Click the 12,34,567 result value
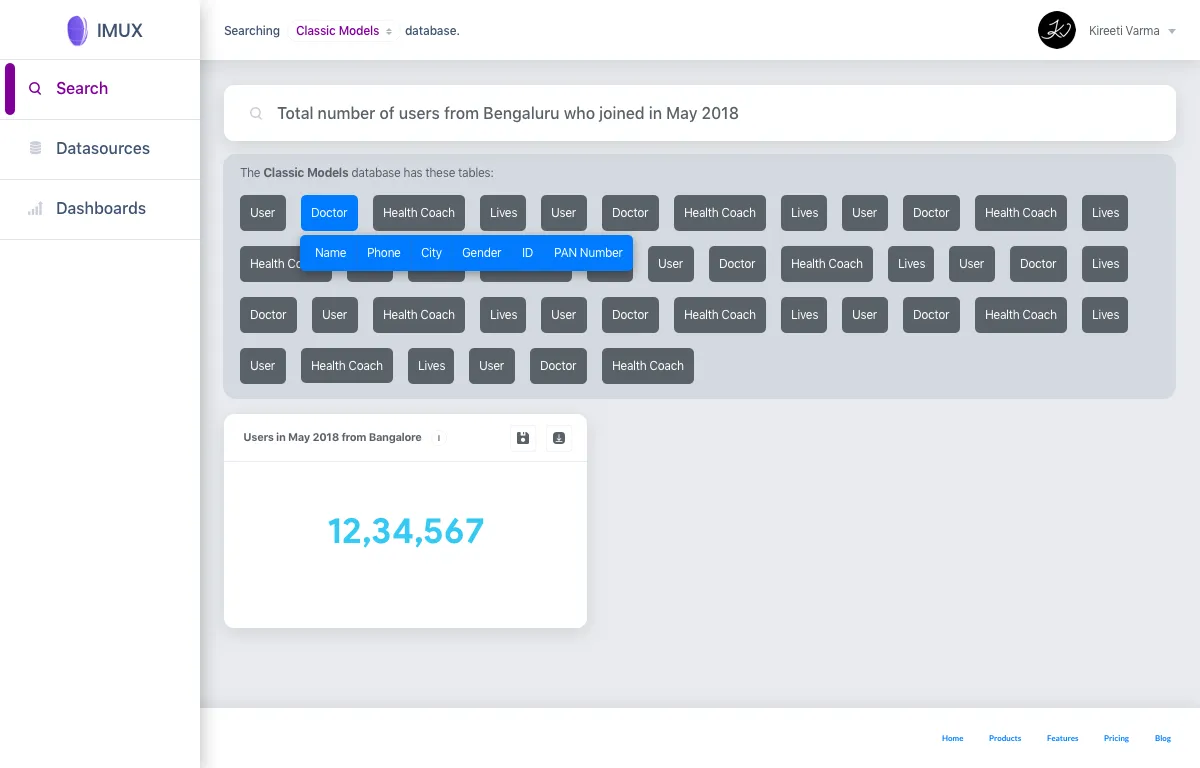 click(x=406, y=531)
